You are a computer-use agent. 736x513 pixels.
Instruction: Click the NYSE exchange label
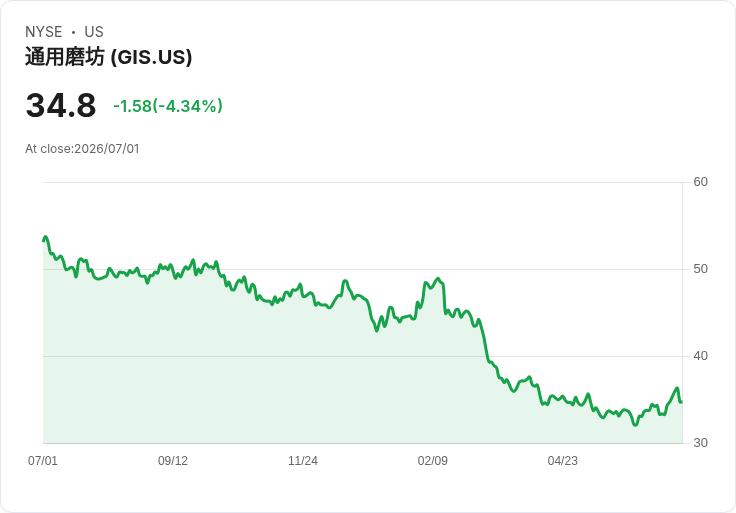pos(44,32)
